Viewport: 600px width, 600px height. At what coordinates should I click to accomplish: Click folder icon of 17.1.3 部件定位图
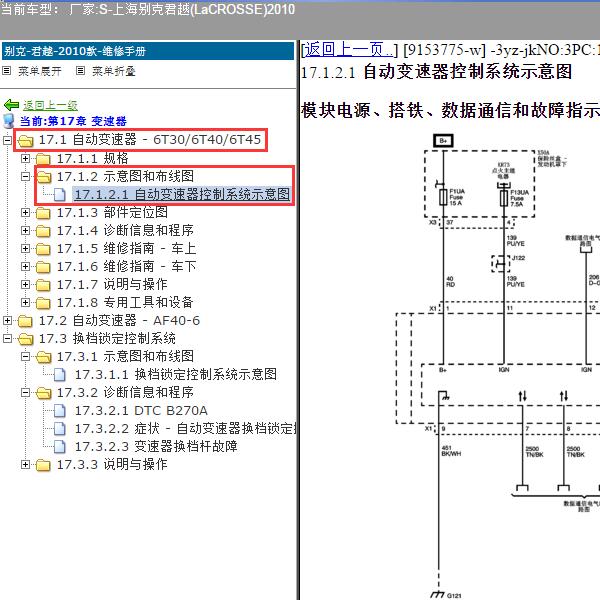click(x=43, y=213)
